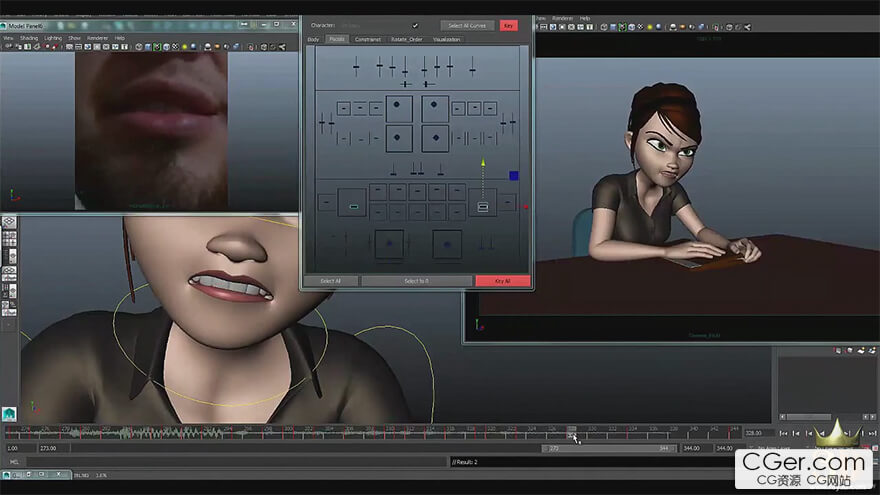
Task: Switch to the Body tab
Action: (313, 39)
